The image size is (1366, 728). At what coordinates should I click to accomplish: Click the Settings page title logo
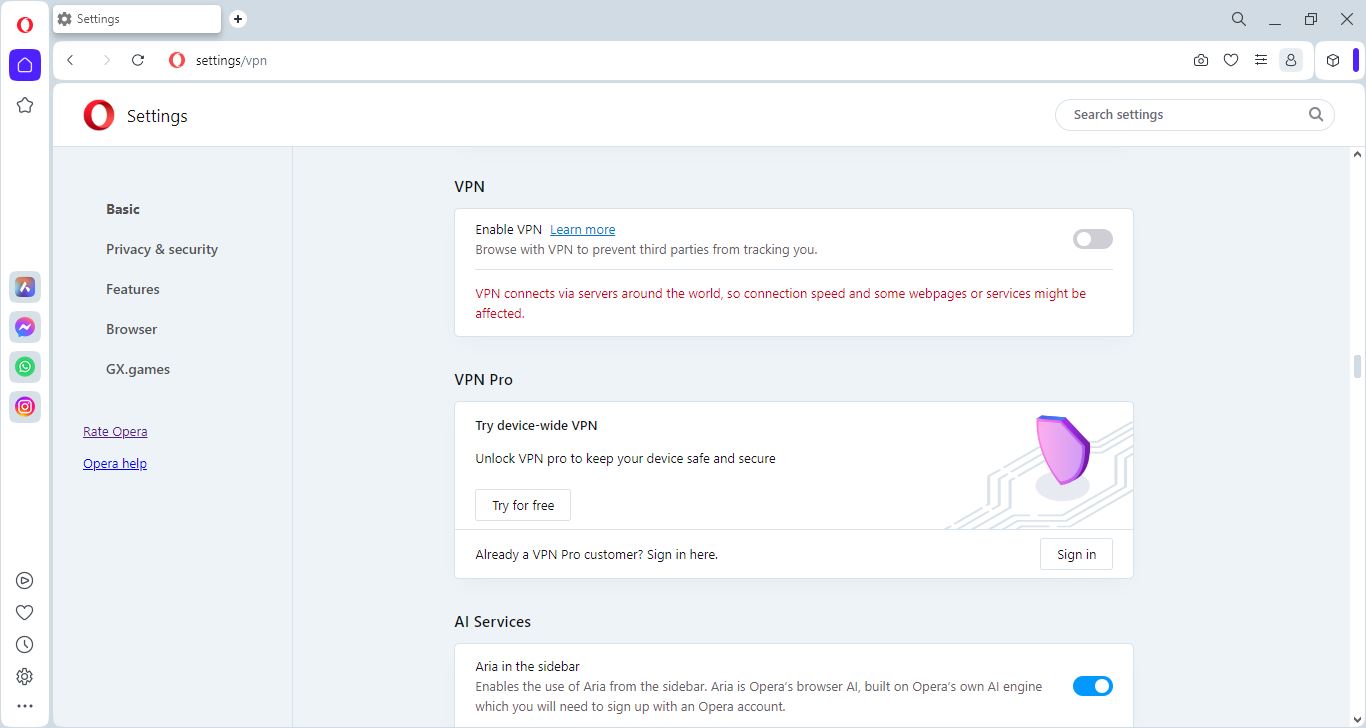99,115
